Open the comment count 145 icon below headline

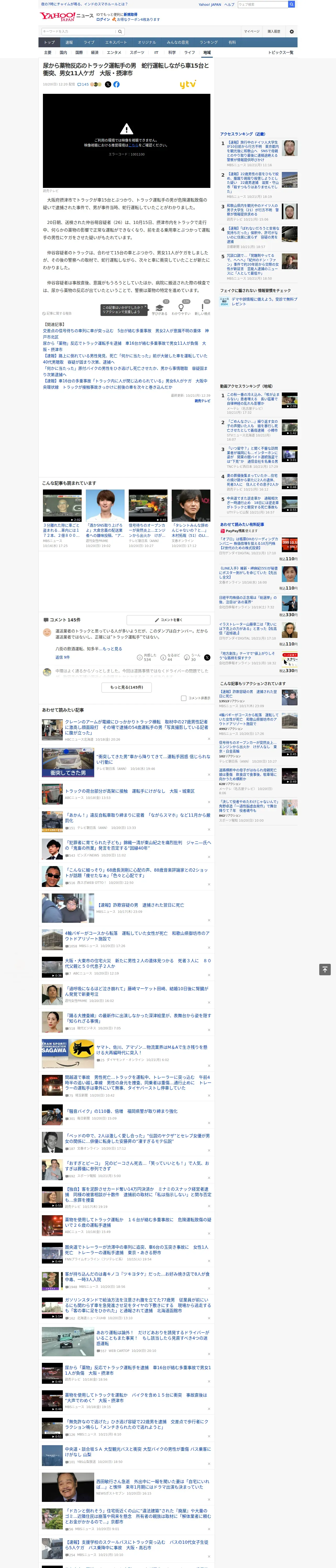pyautogui.click(x=83, y=85)
